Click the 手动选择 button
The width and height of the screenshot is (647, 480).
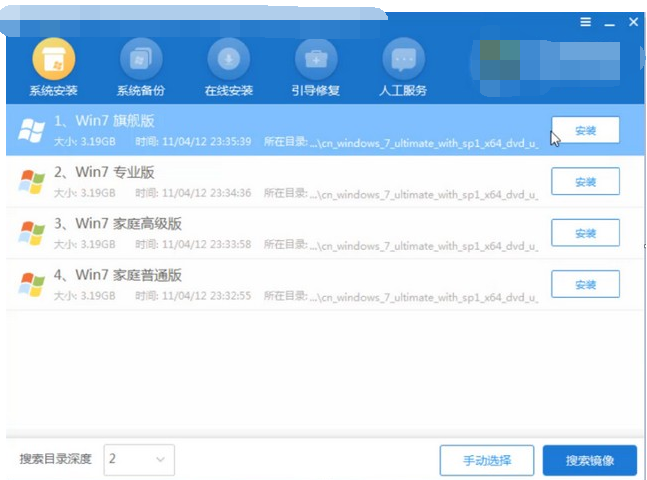tap(487, 460)
